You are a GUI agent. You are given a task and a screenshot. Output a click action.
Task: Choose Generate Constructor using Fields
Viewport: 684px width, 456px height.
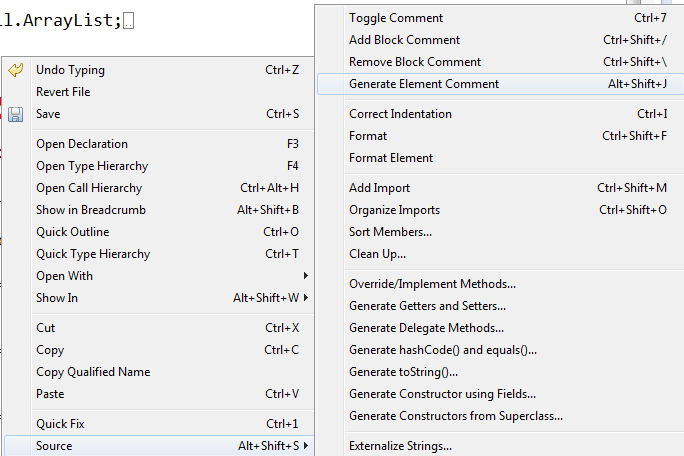442,394
